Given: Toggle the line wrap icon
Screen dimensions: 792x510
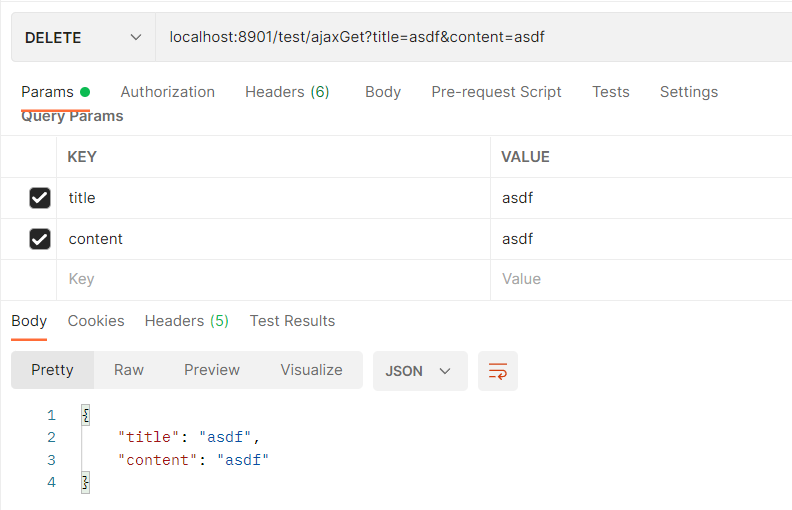Looking at the screenshot, I should [498, 371].
